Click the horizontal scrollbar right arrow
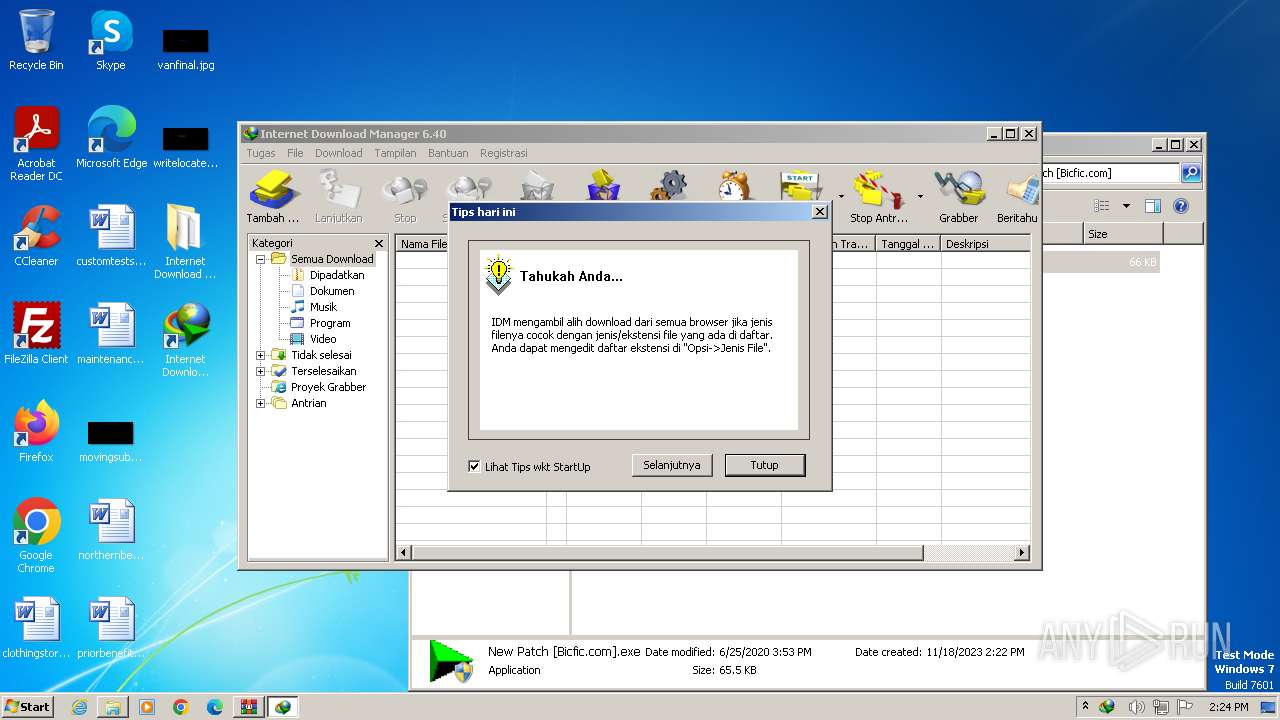The image size is (1280, 720). (x=1022, y=552)
